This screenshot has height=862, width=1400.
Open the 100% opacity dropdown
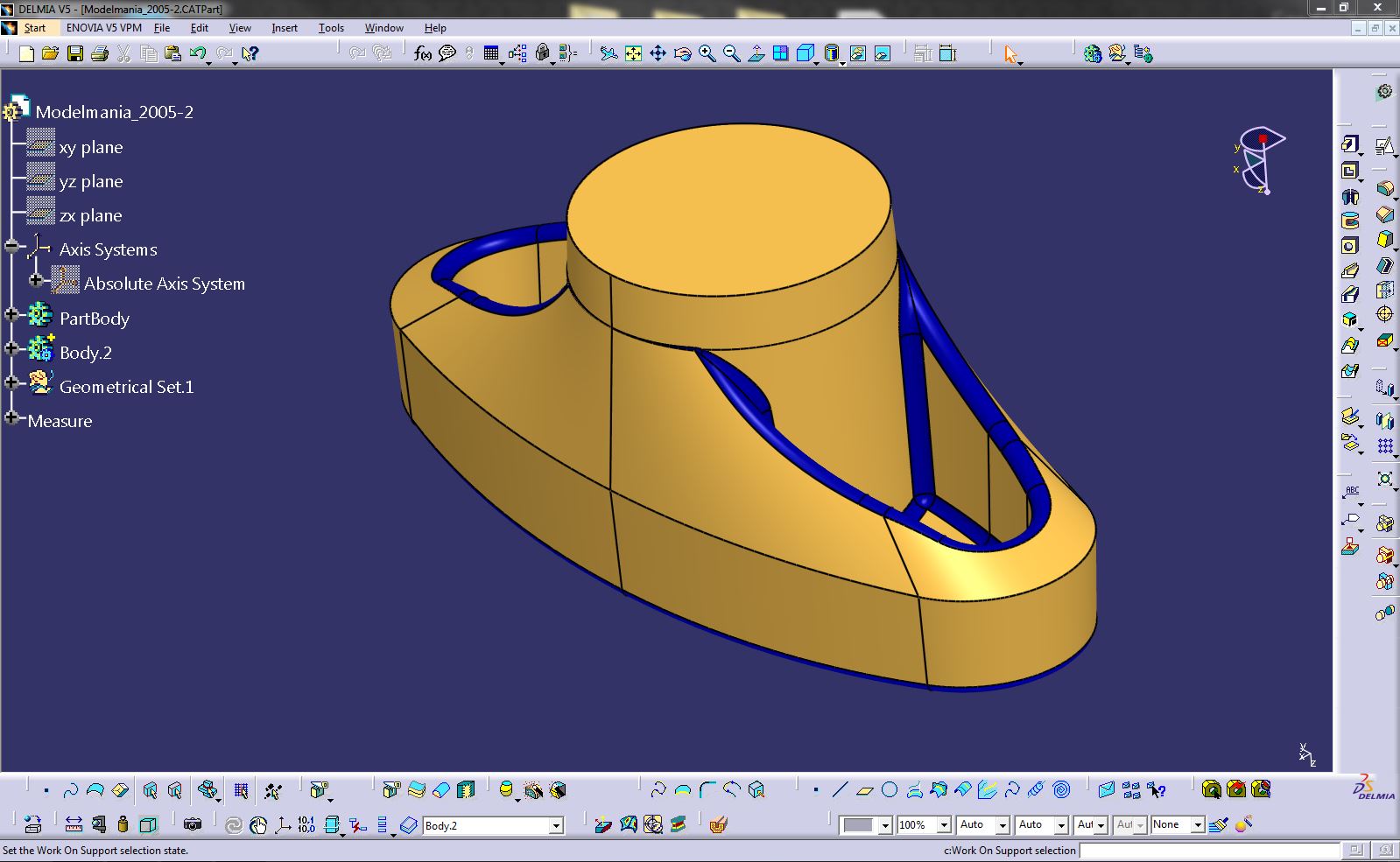click(x=944, y=825)
